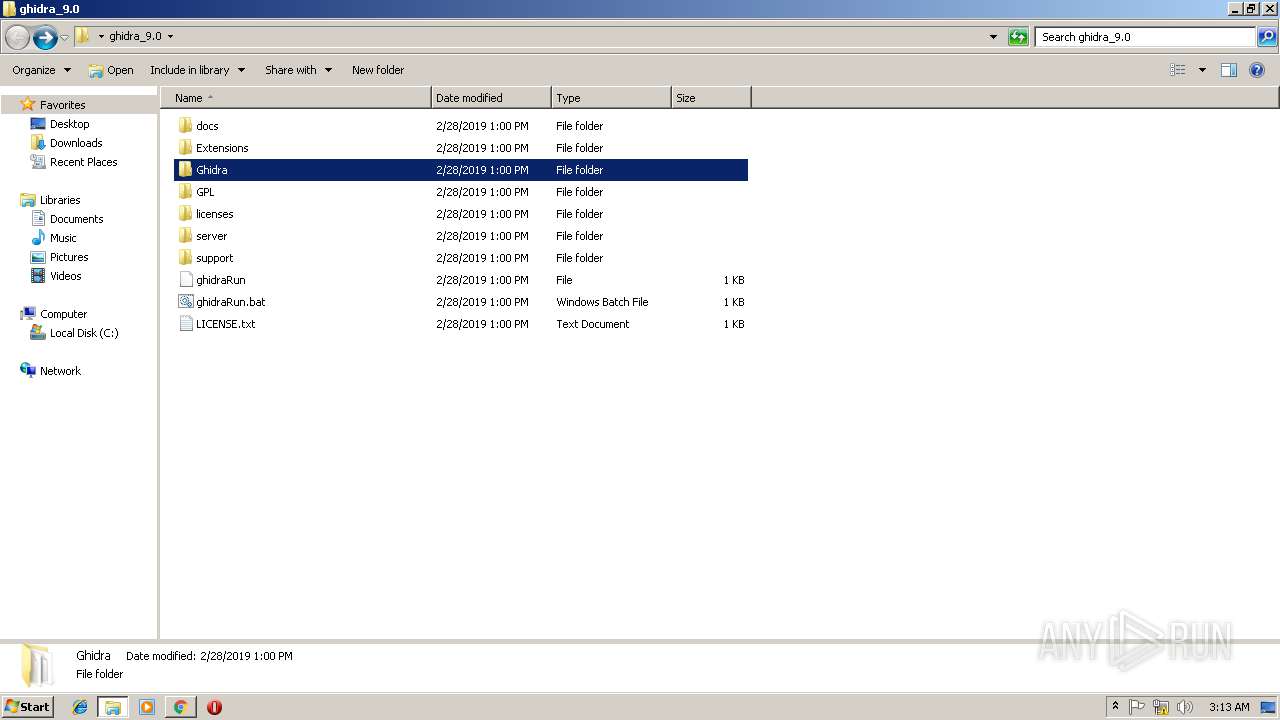Open the Share with menu
Viewport: 1280px width, 720px height.
[x=298, y=70]
